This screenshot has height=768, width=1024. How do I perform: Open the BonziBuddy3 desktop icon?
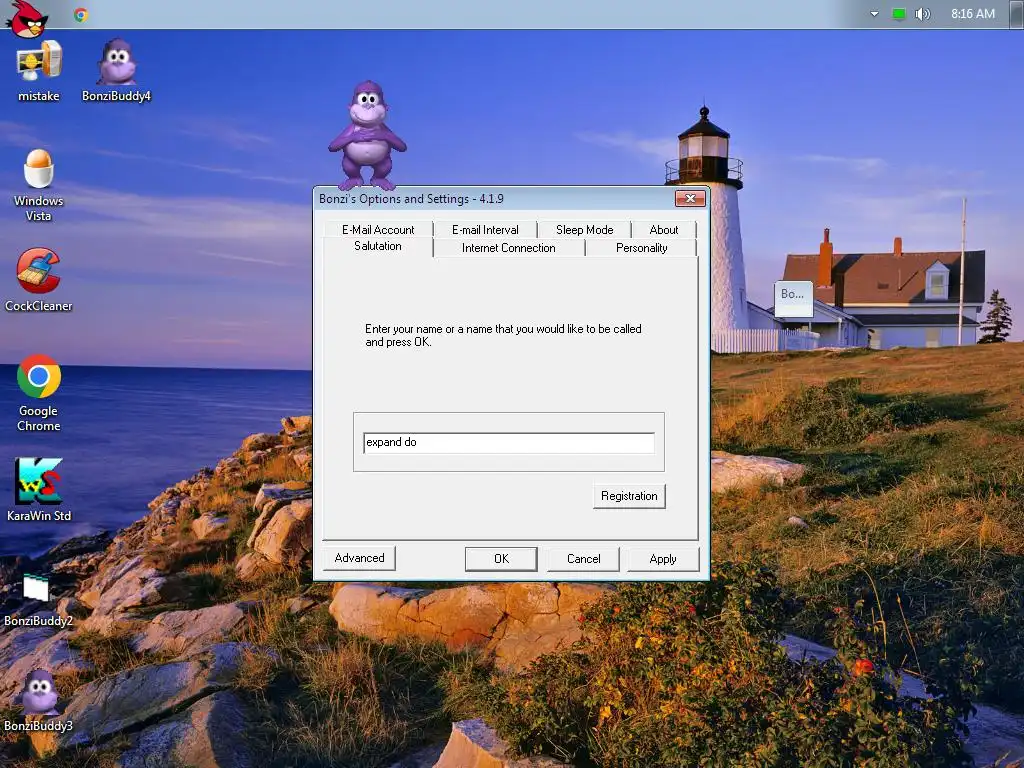pyautogui.click(x=38, y=701)
